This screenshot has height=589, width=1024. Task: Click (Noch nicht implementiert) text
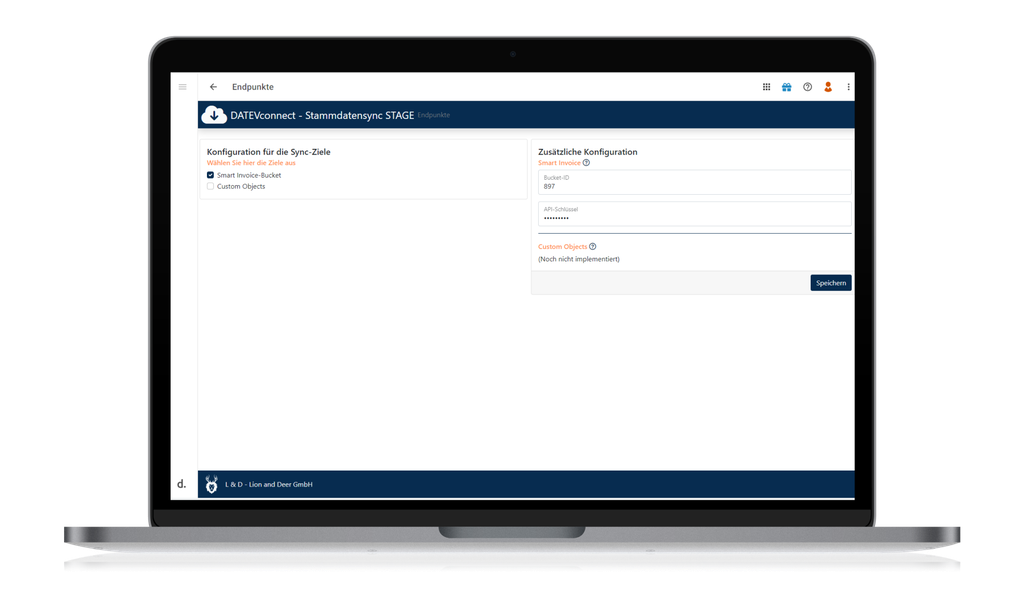coord(579,259)
